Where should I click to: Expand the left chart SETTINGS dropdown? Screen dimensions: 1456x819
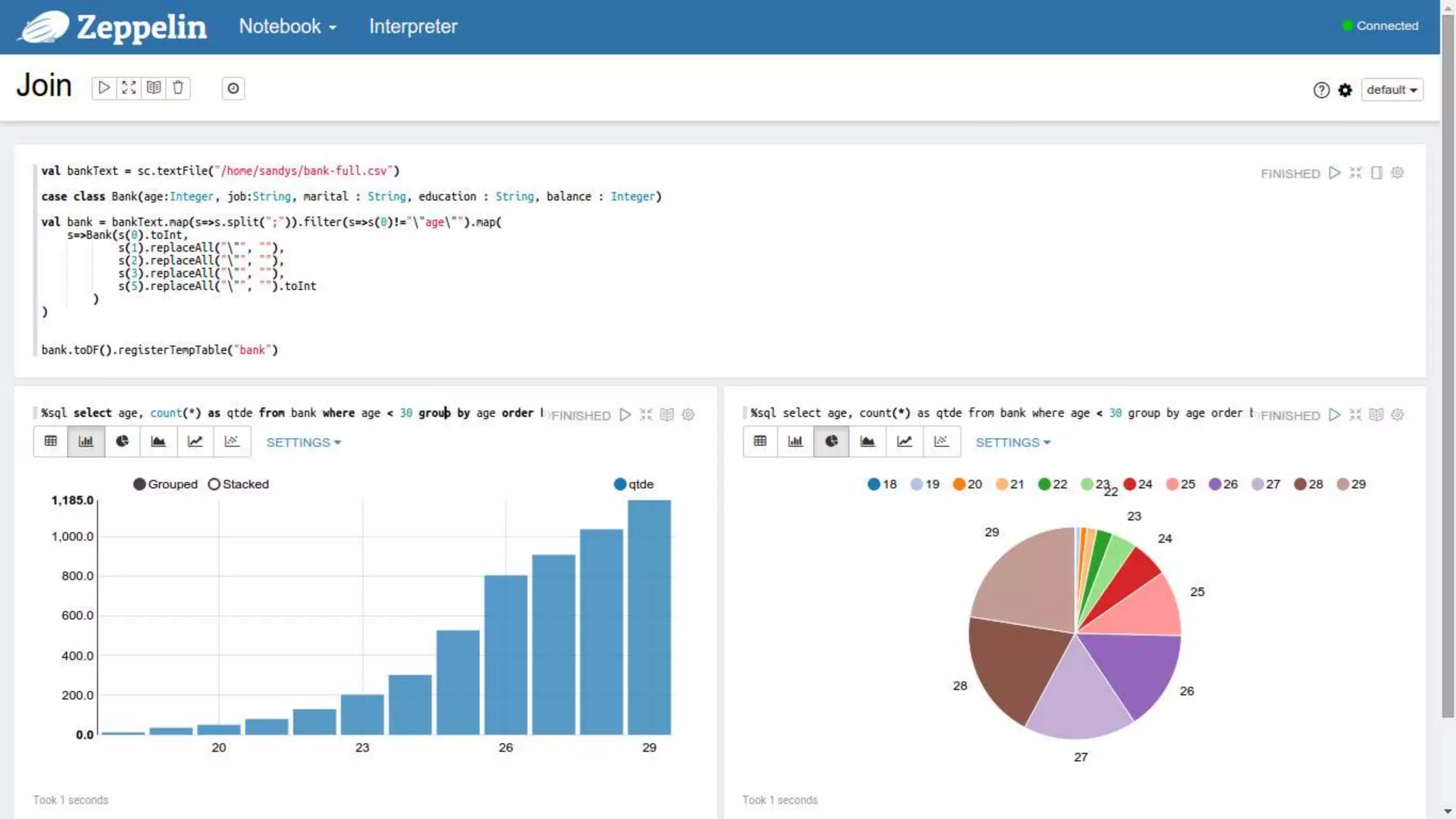click(304, 442)
